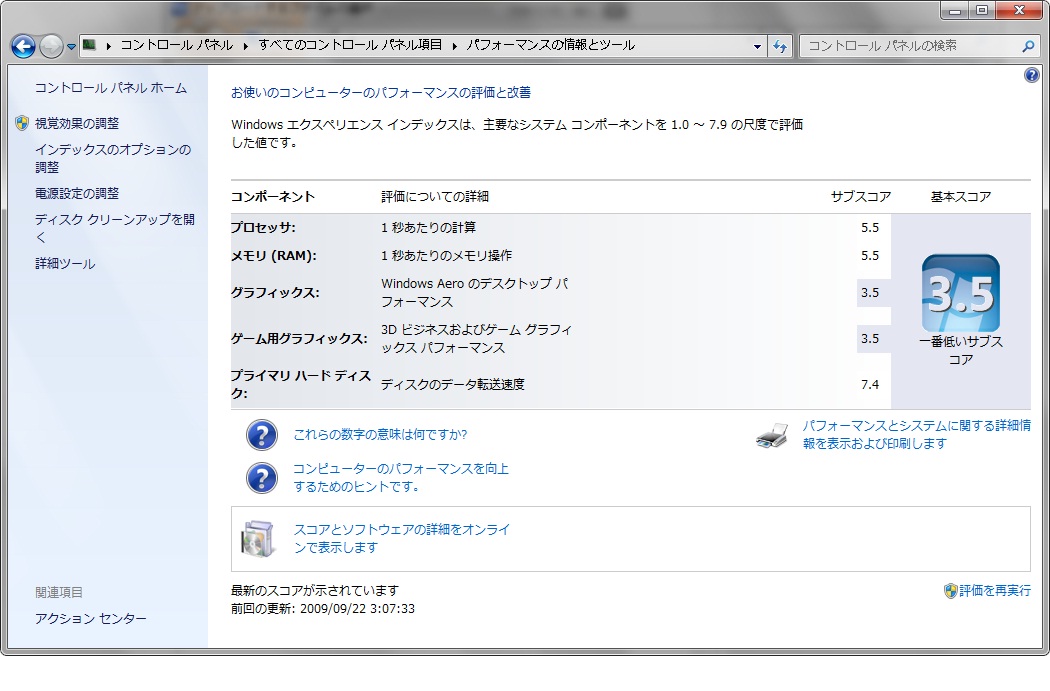
Task: Click the Forward arrow navigation button
Action: [x=51, y=46]
